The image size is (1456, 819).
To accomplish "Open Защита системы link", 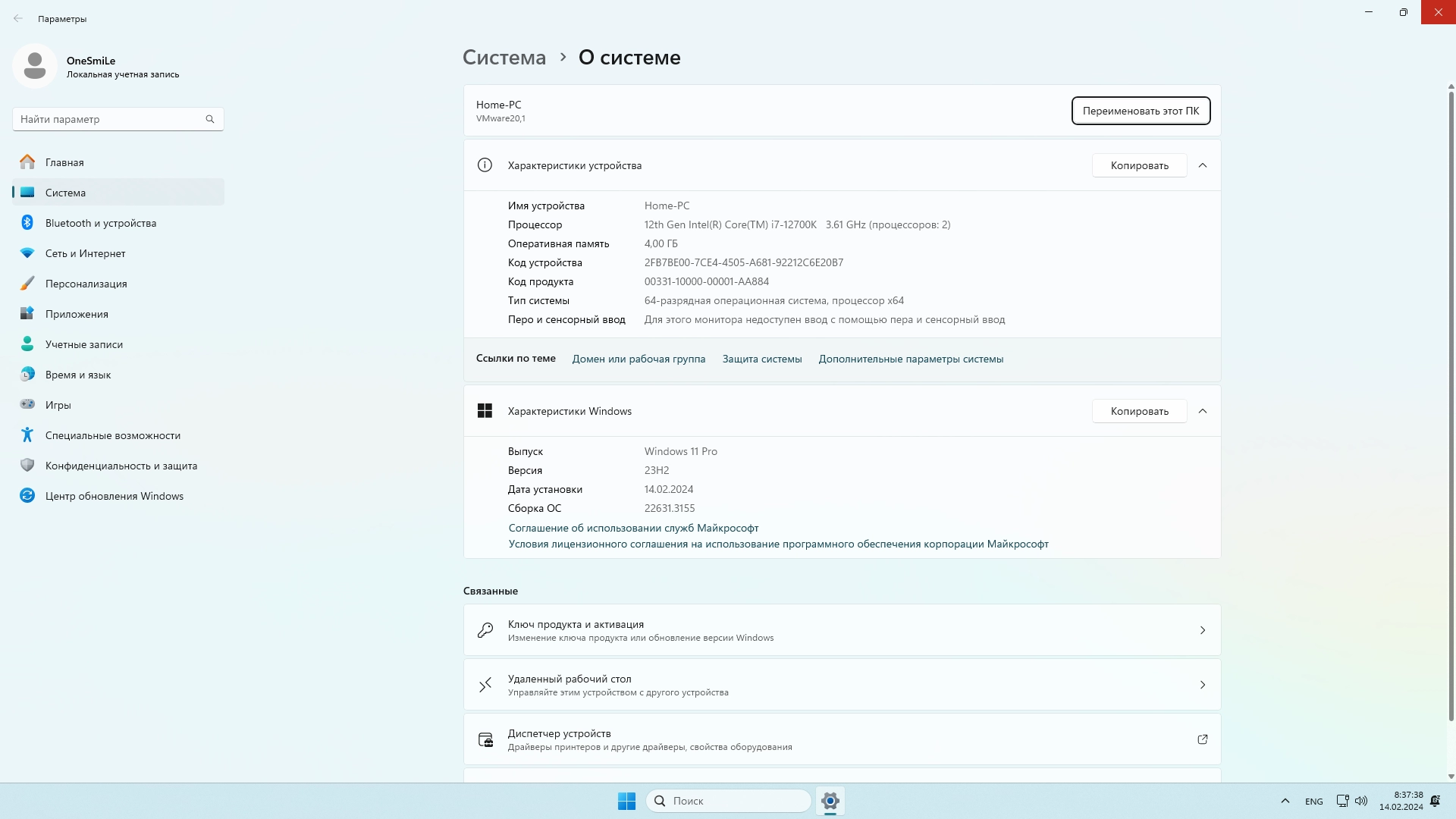I will click(x=761, y=359).
